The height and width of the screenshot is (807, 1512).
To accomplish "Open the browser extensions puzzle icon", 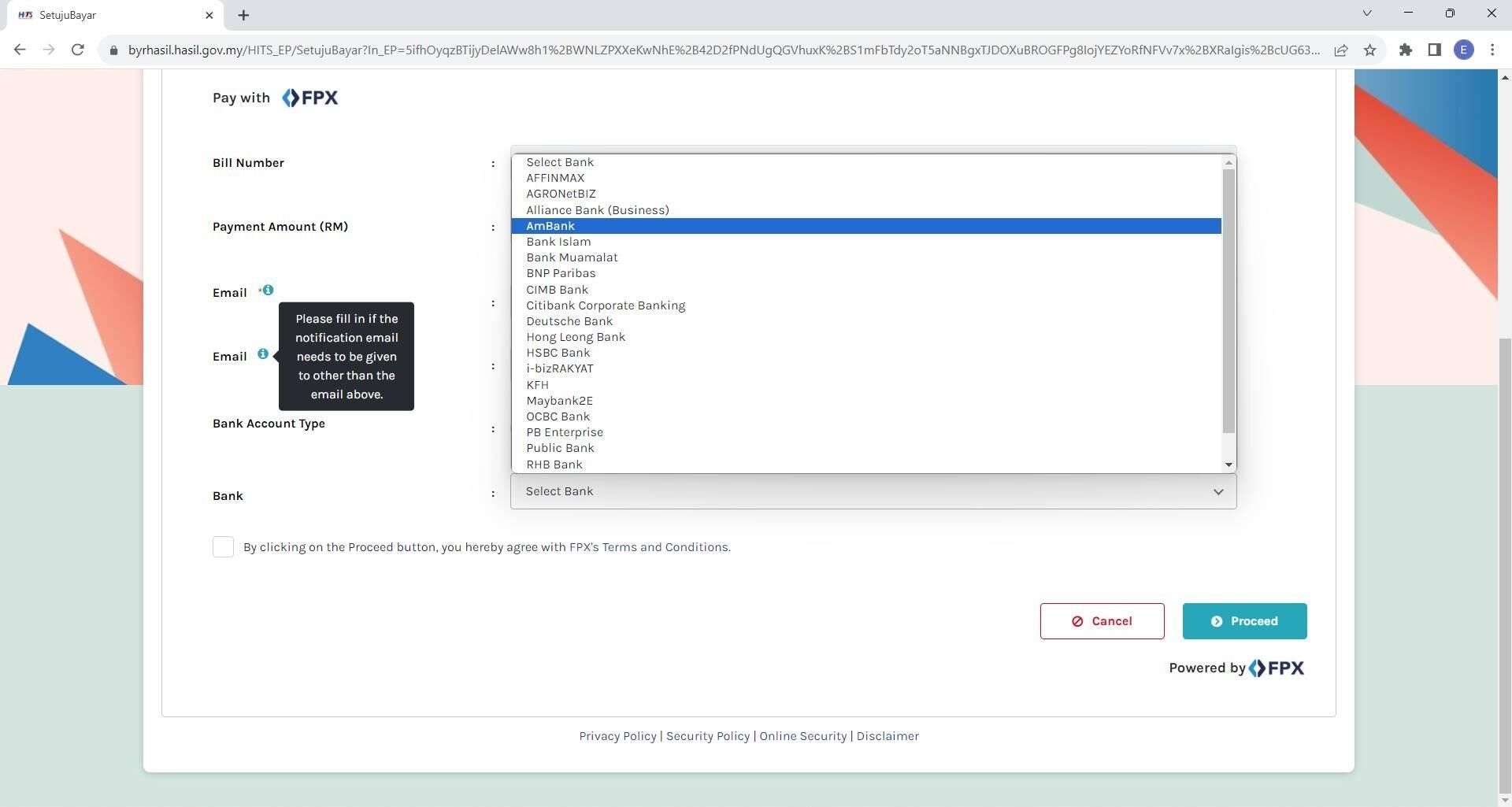I will pyautogui.click(x=1406, y=50).
